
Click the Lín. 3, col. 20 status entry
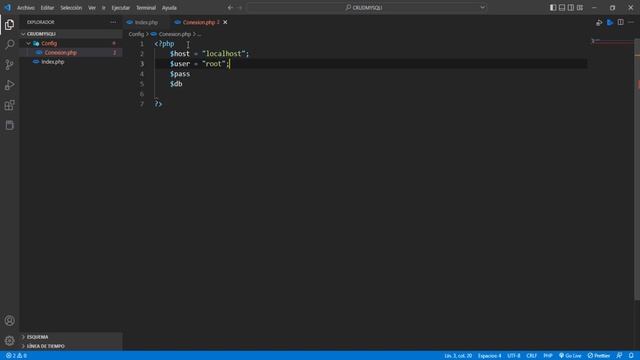point(458,356)
